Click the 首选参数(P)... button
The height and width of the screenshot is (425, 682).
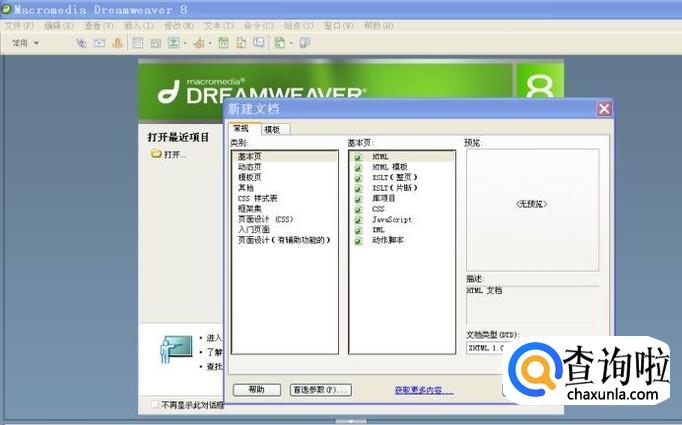[321, 390]
